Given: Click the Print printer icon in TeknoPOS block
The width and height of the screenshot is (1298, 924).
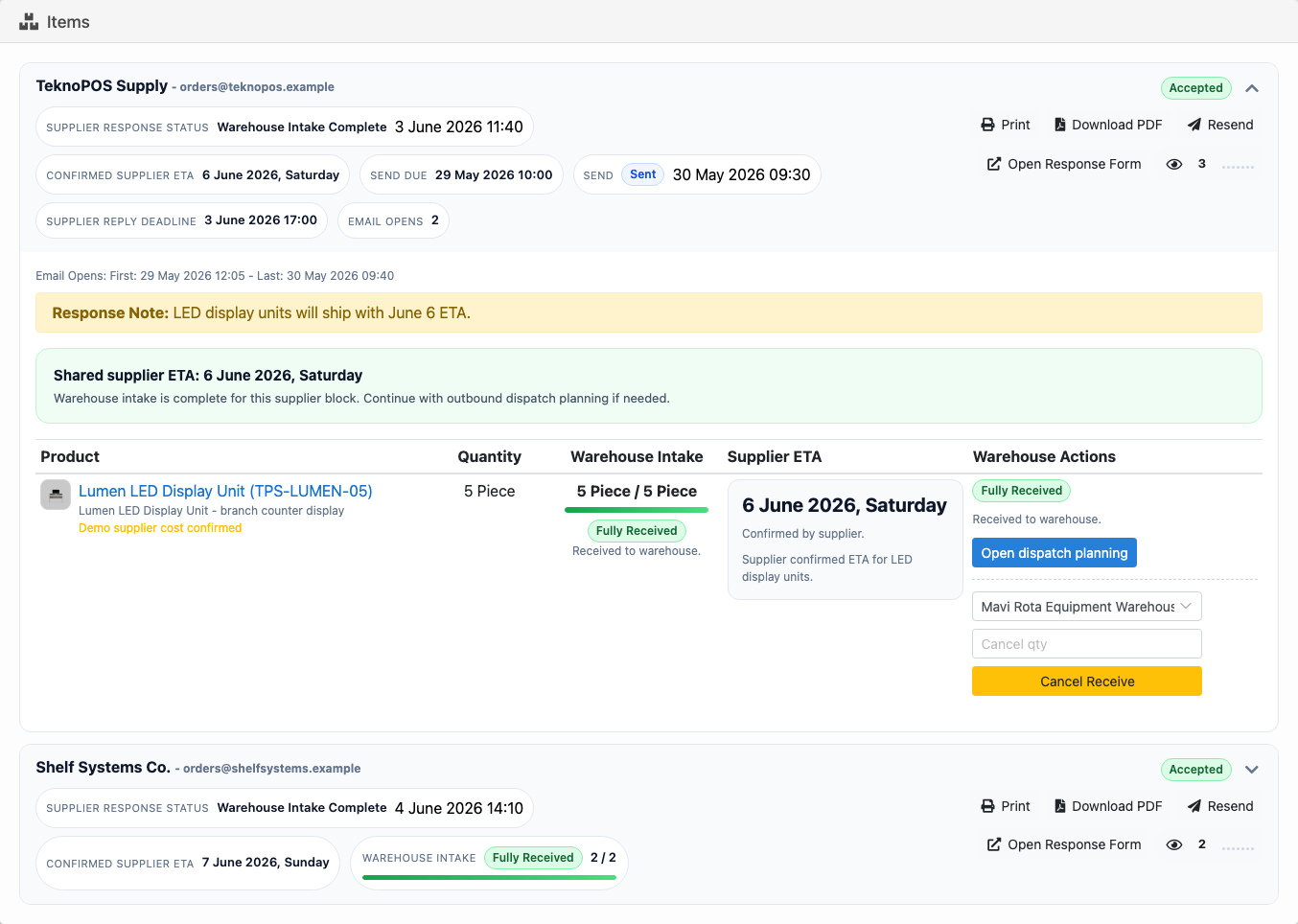Looking at the screenshot, I should [x=988, y=125].
